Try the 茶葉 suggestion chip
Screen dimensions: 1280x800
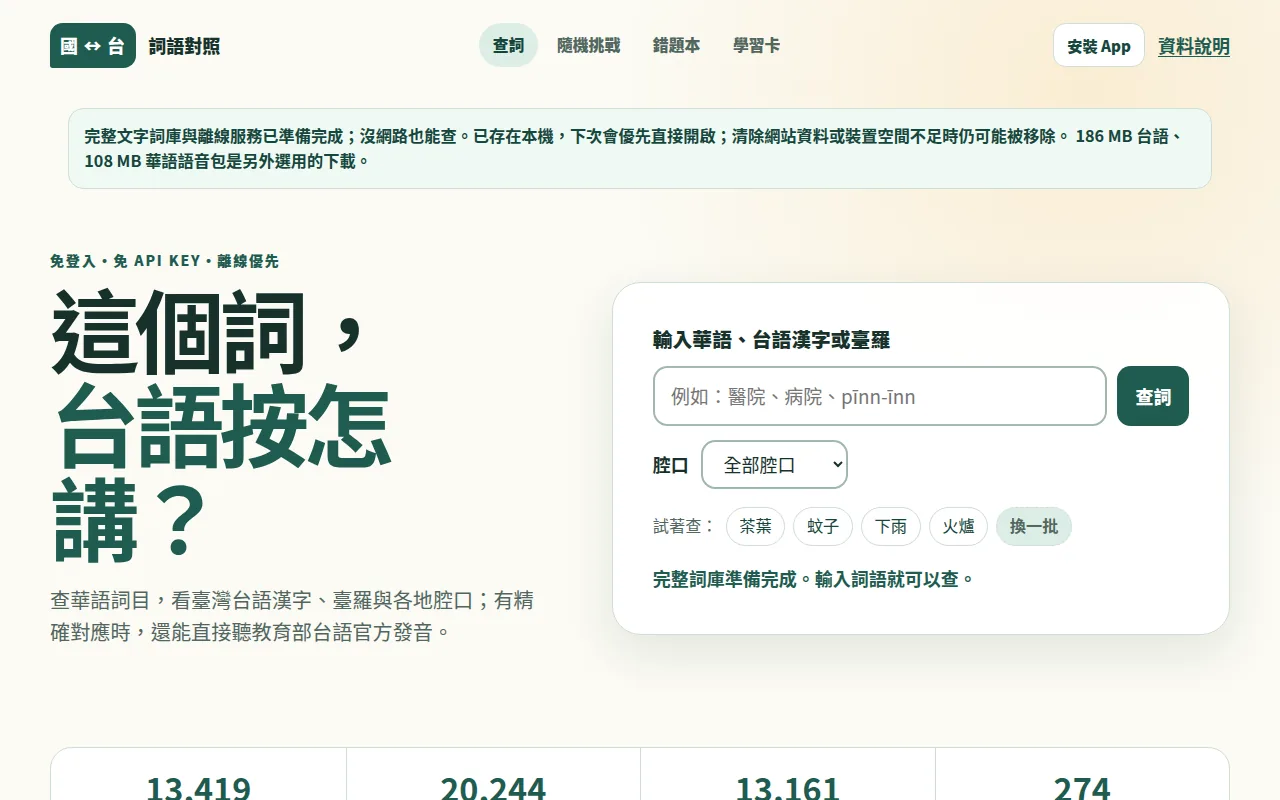click(755, 526)
